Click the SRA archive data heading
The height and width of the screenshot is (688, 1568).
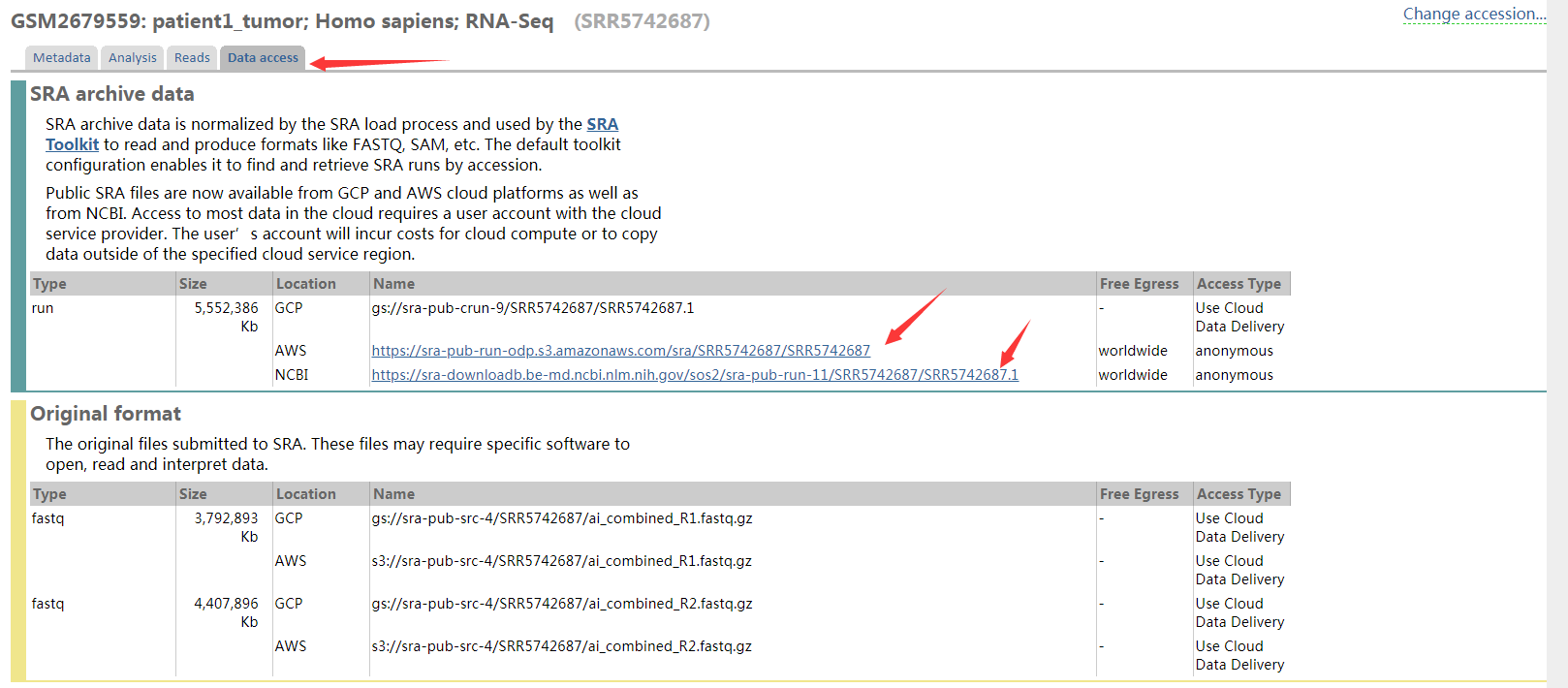112,94
